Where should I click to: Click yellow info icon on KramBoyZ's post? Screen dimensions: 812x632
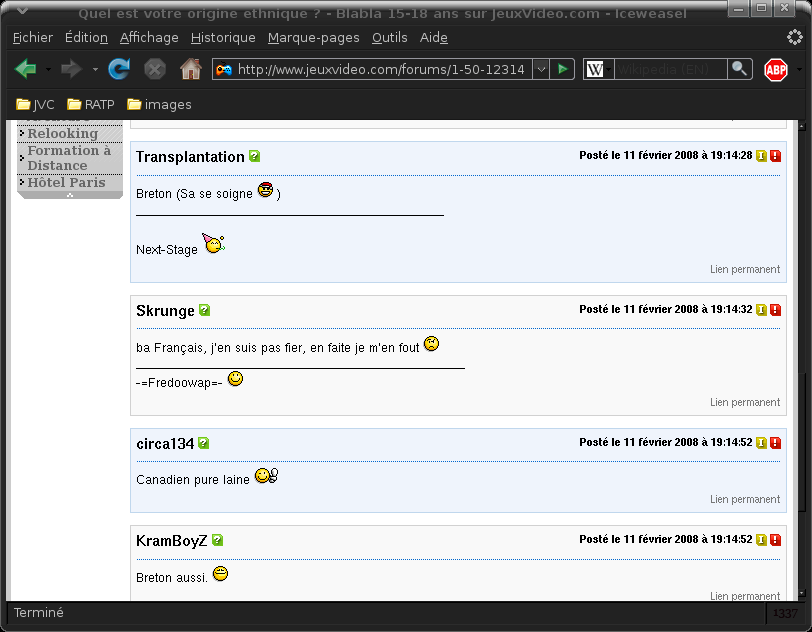761,540
